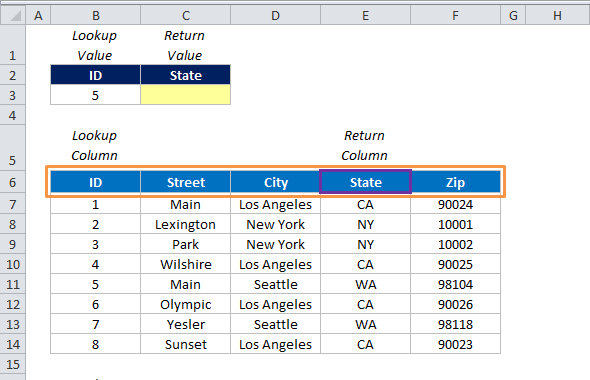
Task: Click the blue ID table header
Action: point(96,182)
